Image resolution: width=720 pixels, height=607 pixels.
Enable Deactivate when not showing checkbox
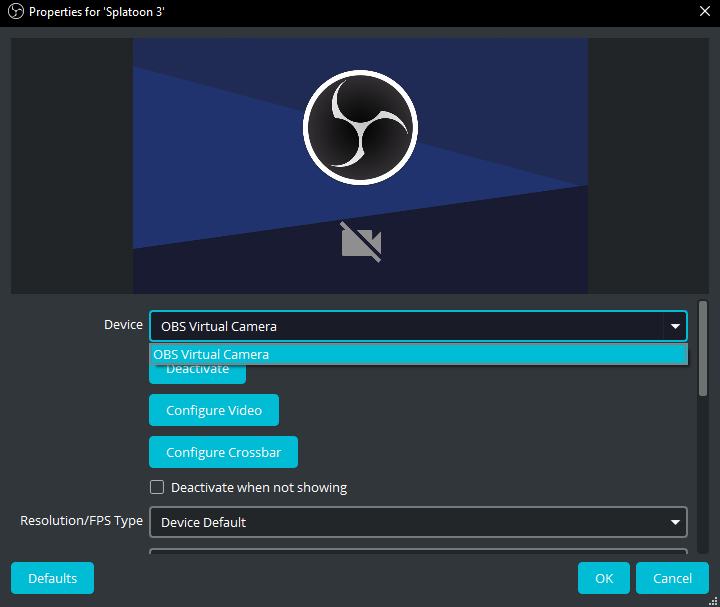click(x=157, y=487)
